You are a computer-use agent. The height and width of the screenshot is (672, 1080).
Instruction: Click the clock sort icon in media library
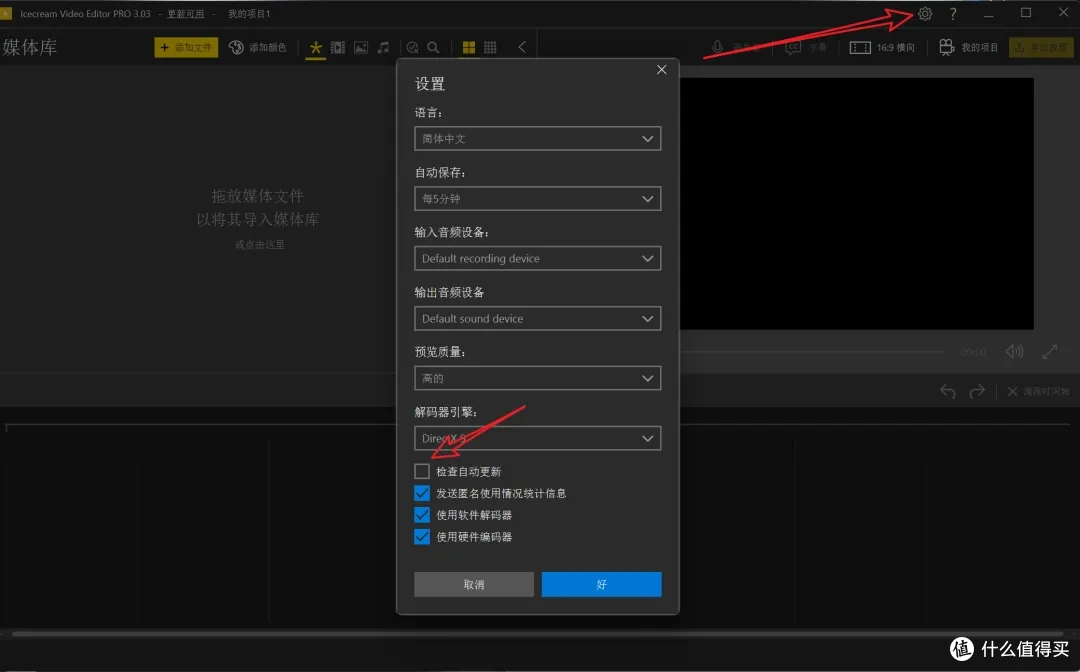412,48
